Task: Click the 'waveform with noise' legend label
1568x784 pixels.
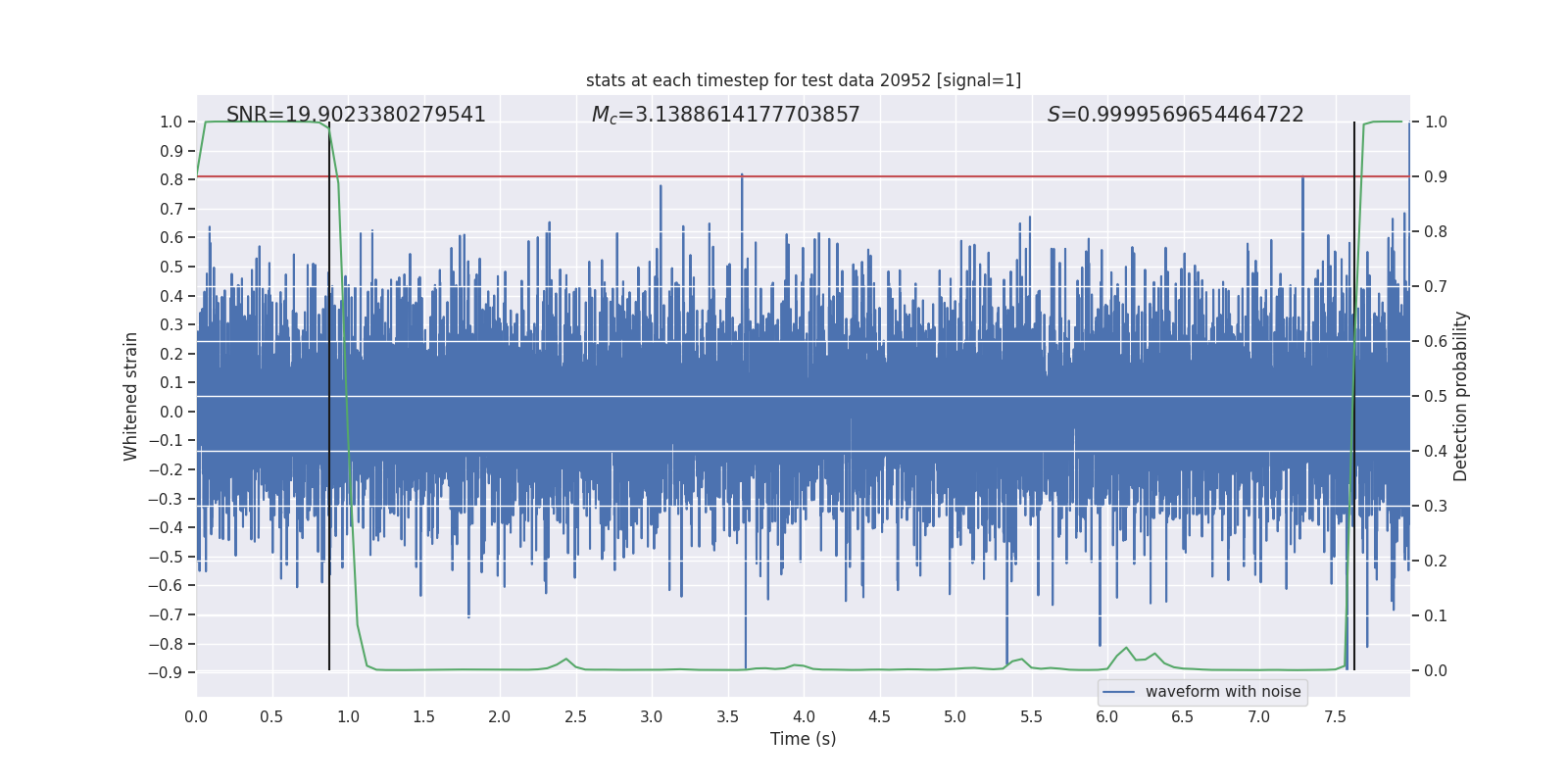Action: coord(1222,692)
